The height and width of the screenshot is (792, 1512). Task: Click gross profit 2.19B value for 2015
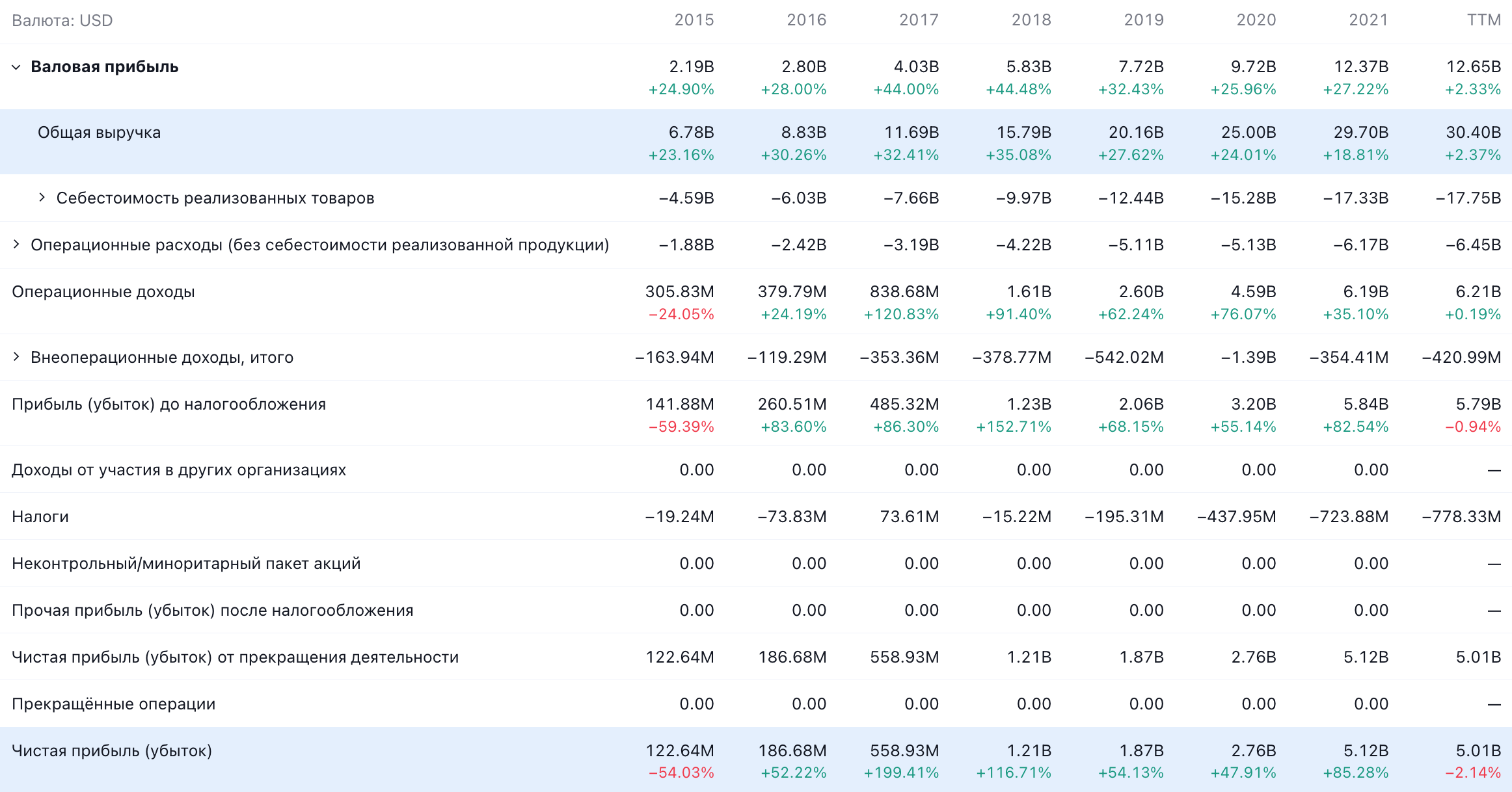(x=692, y=67)
